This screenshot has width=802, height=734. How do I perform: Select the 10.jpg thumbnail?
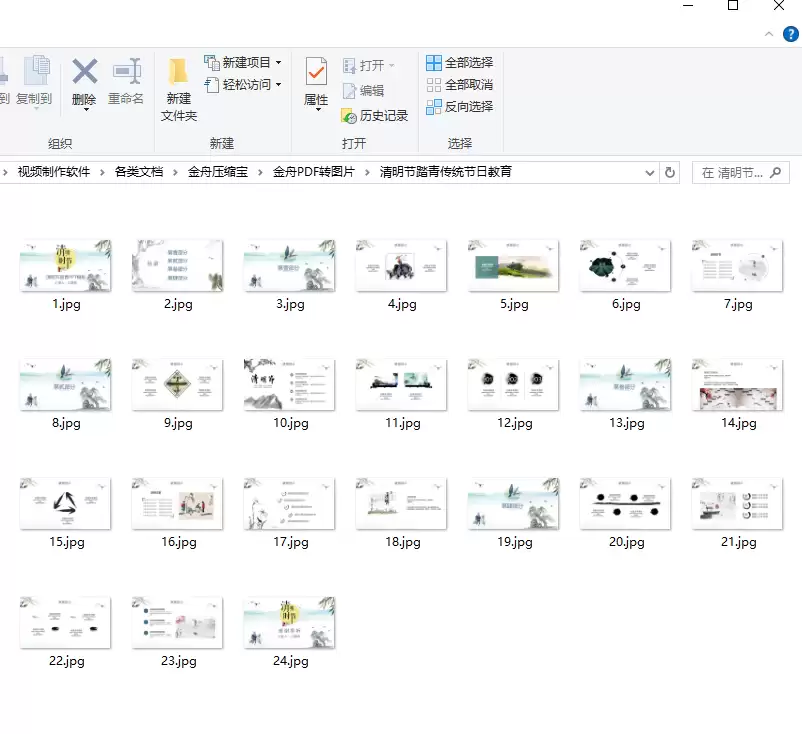290,394
